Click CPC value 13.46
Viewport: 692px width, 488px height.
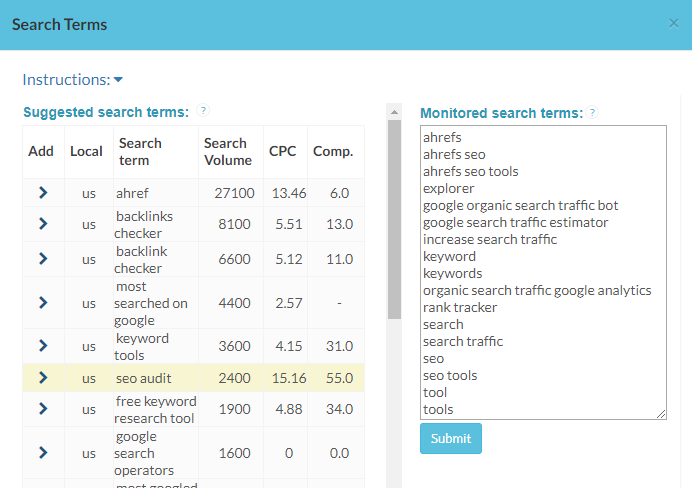click(x=289, y=193)
